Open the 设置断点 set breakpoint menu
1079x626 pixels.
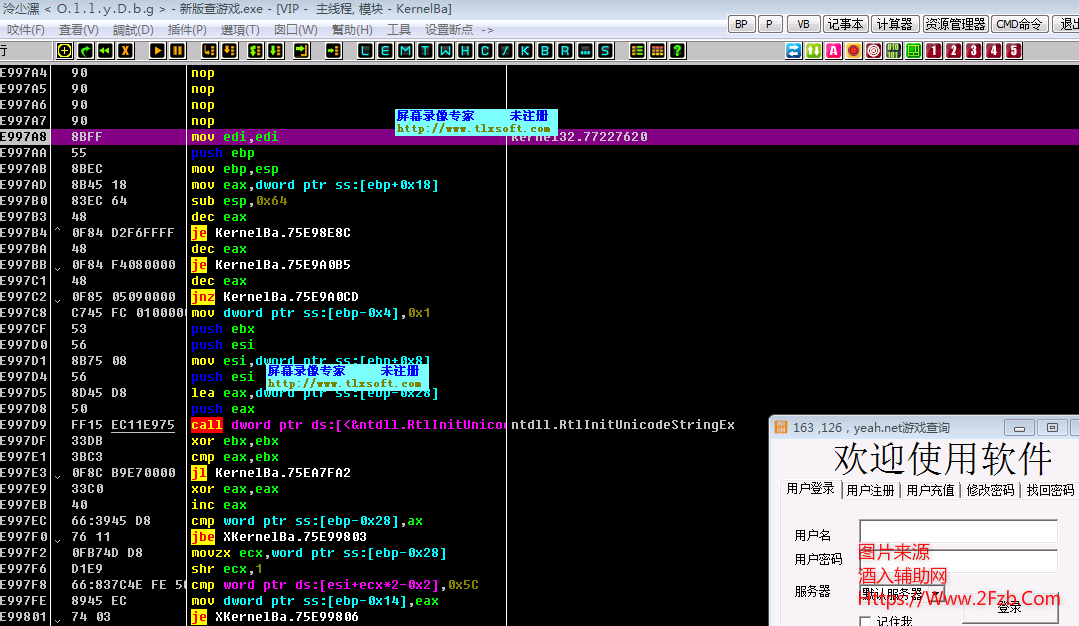pyautogui.click(x=449, y=30)
